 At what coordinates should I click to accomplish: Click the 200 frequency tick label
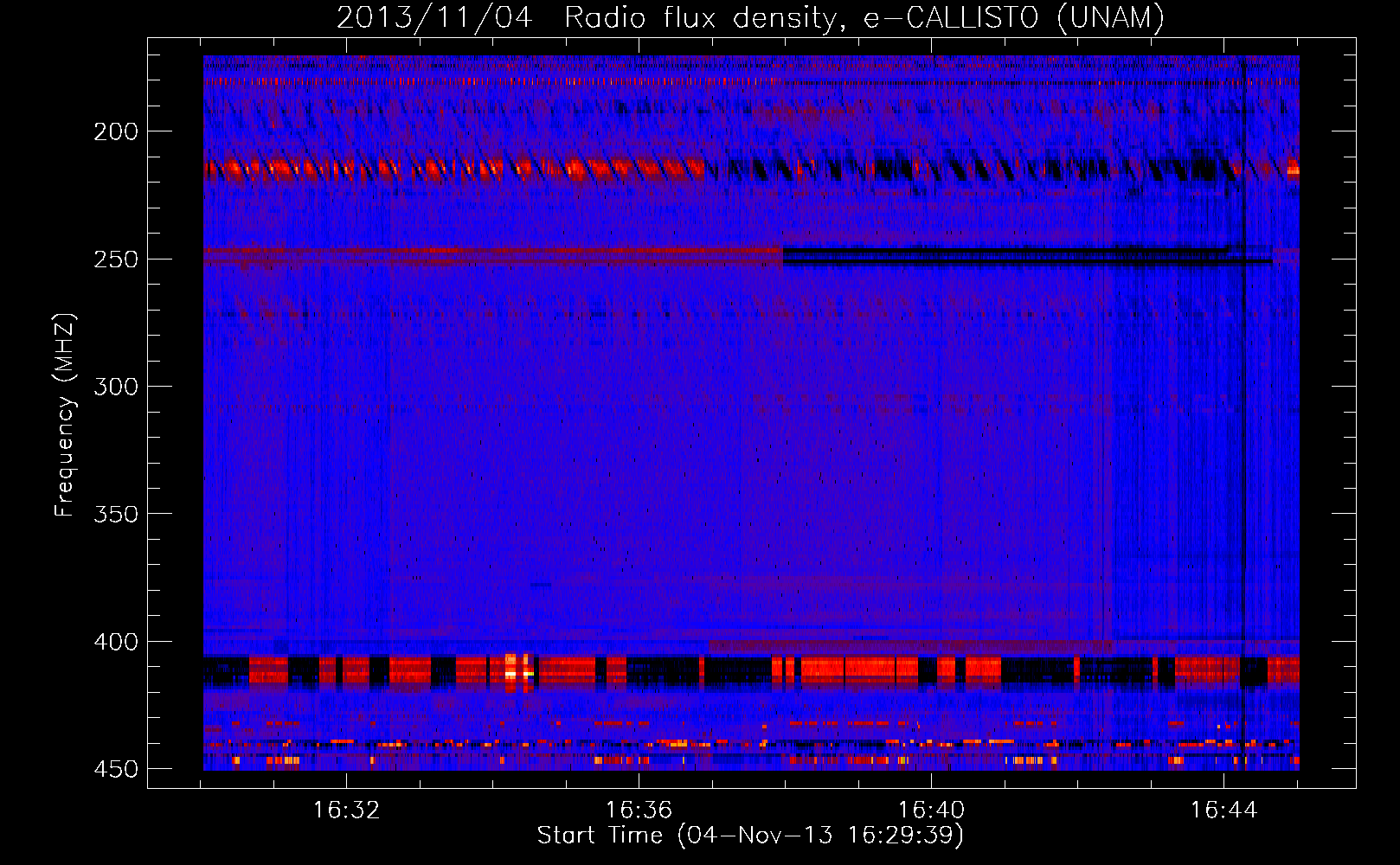pyautogui.click(x=116, y=131)
